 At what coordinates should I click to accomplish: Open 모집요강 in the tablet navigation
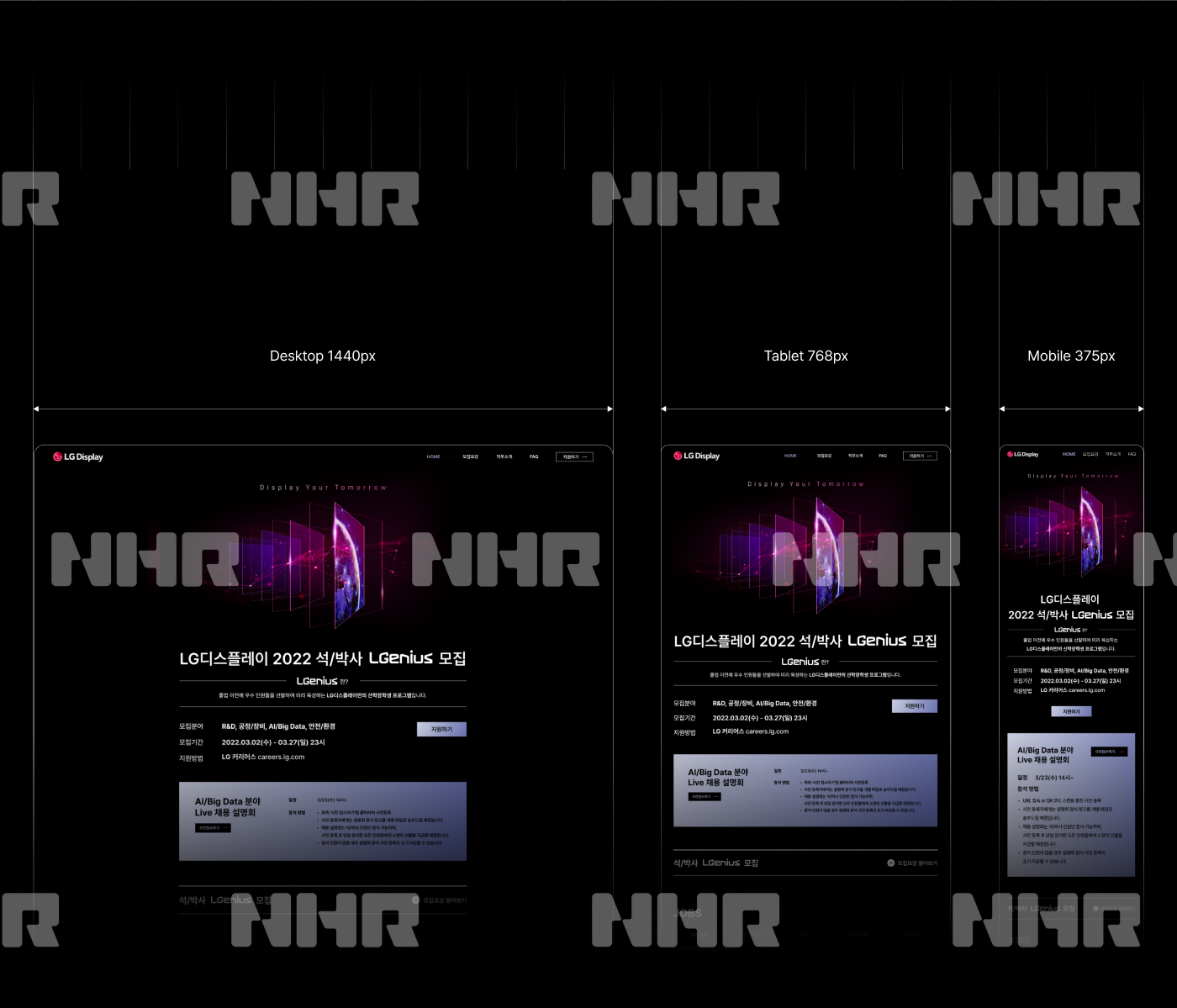pyautogui.click(x=824, y=456)
